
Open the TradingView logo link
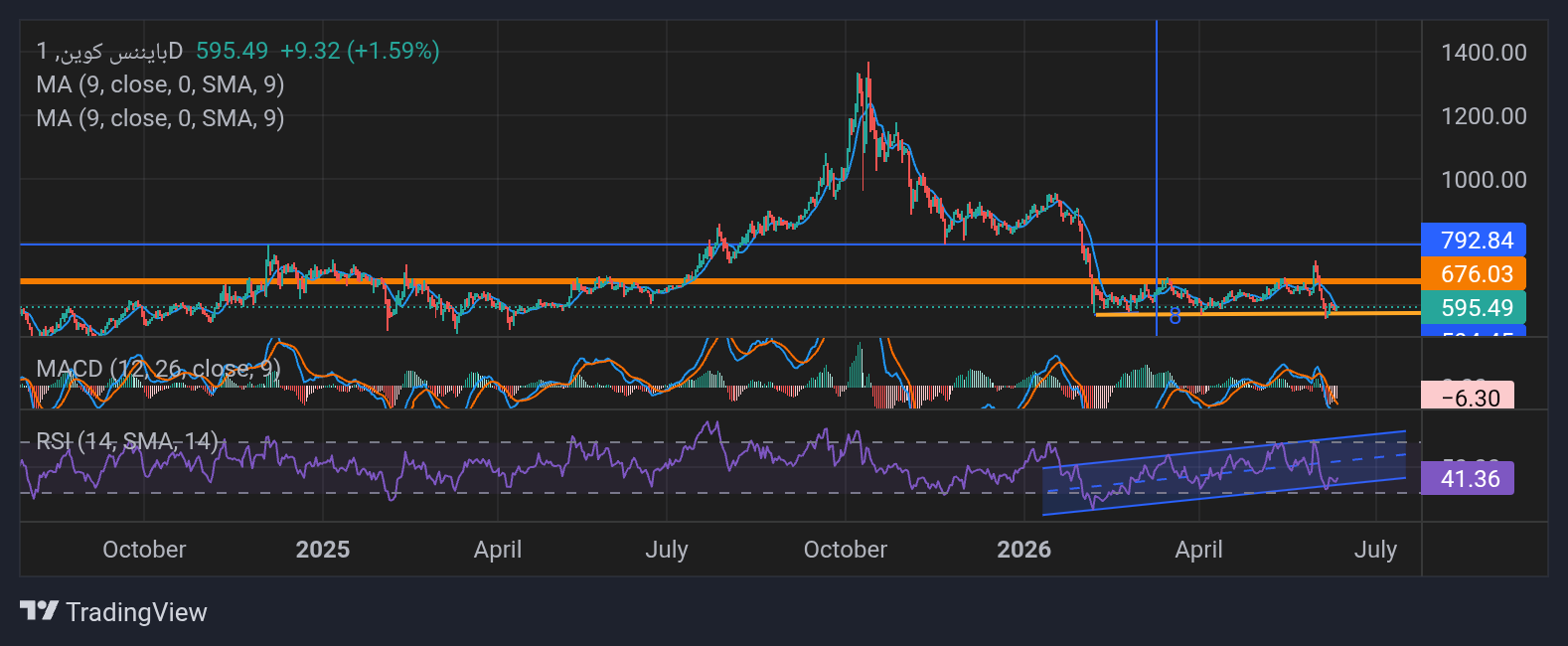pyautogui.click(x=113, y=611)
